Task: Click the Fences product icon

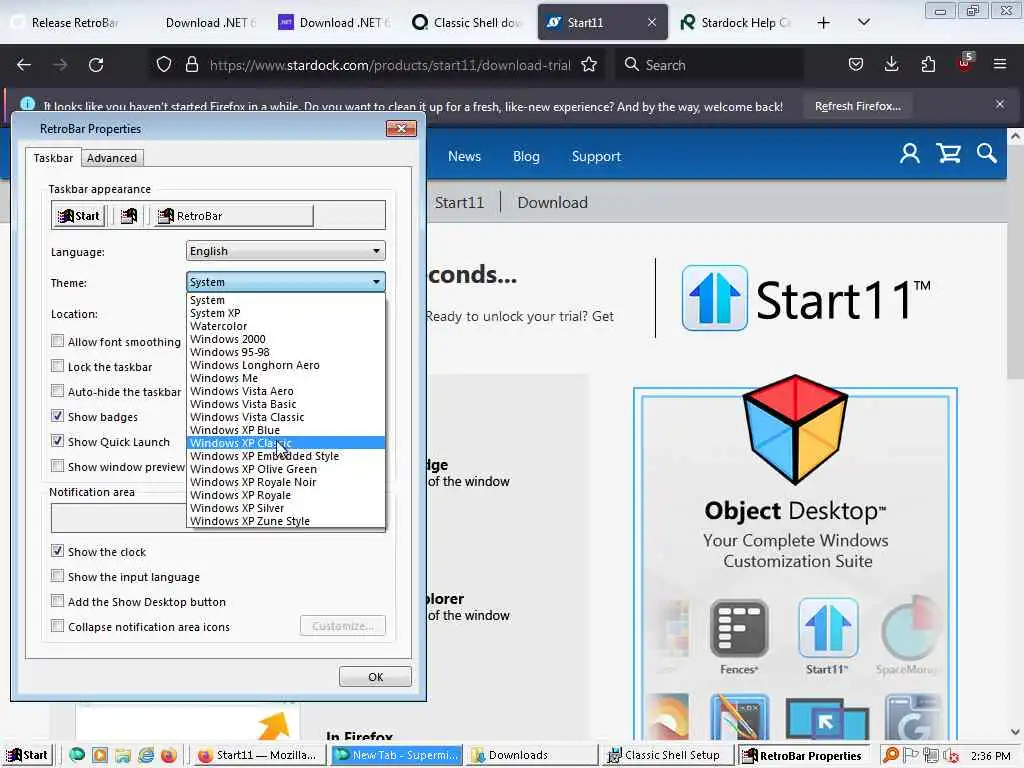Action: [739, 628]
